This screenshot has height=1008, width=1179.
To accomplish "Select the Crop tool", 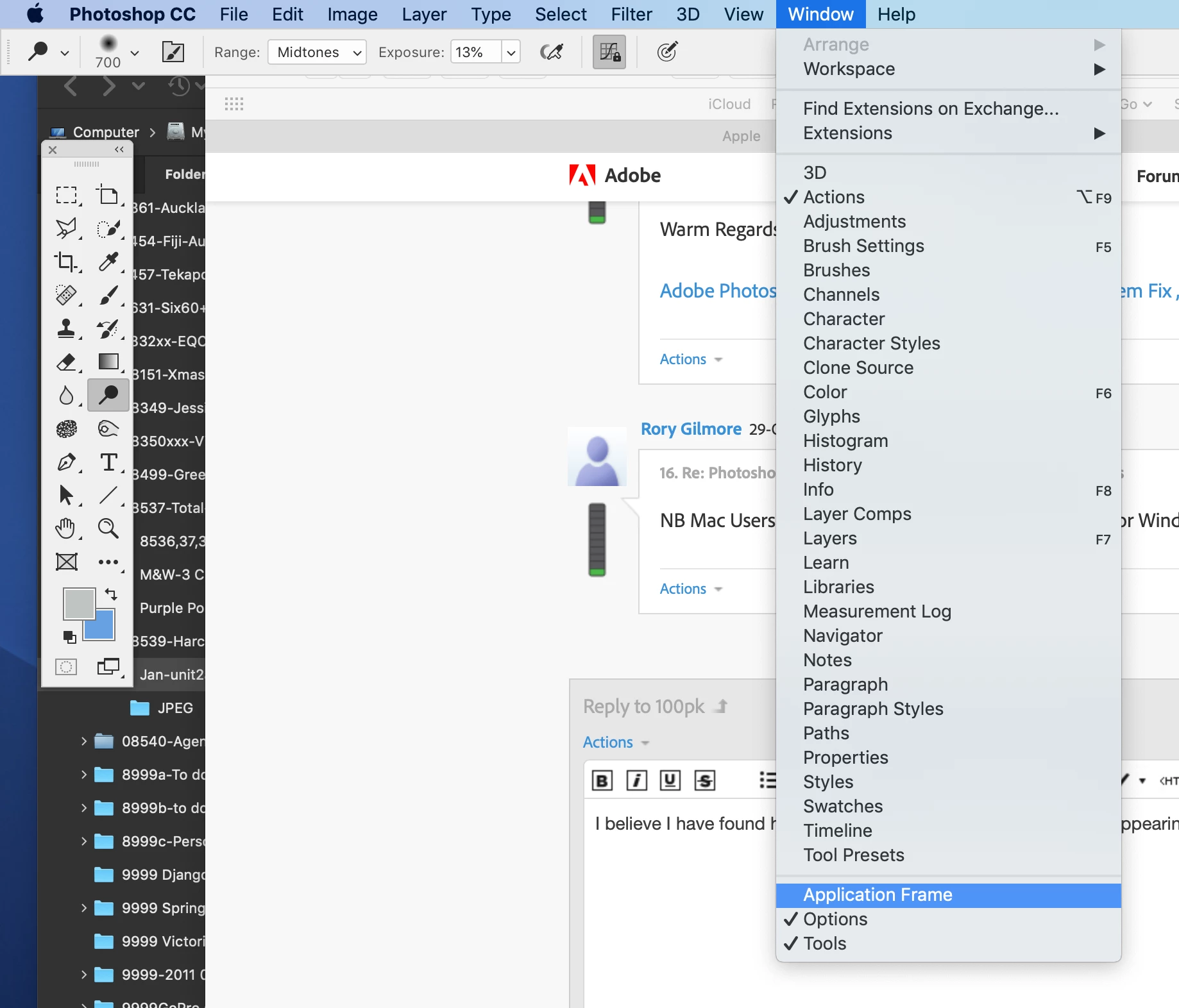I will tap(66, 262).
